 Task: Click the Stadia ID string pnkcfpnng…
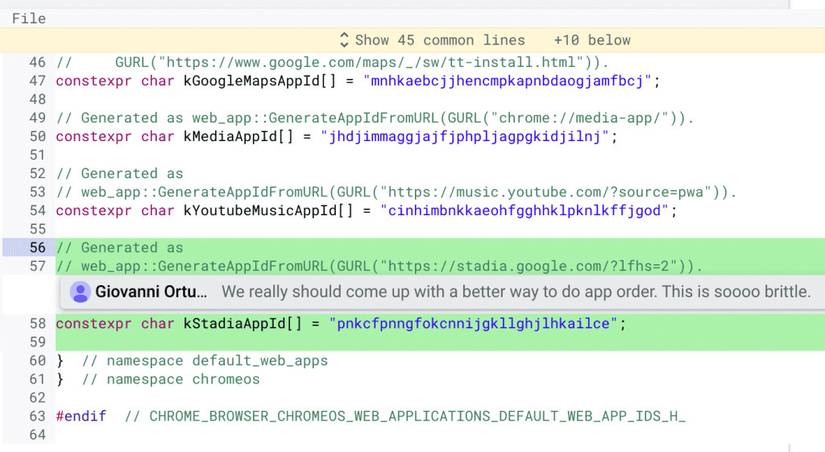tap(473, 324)
